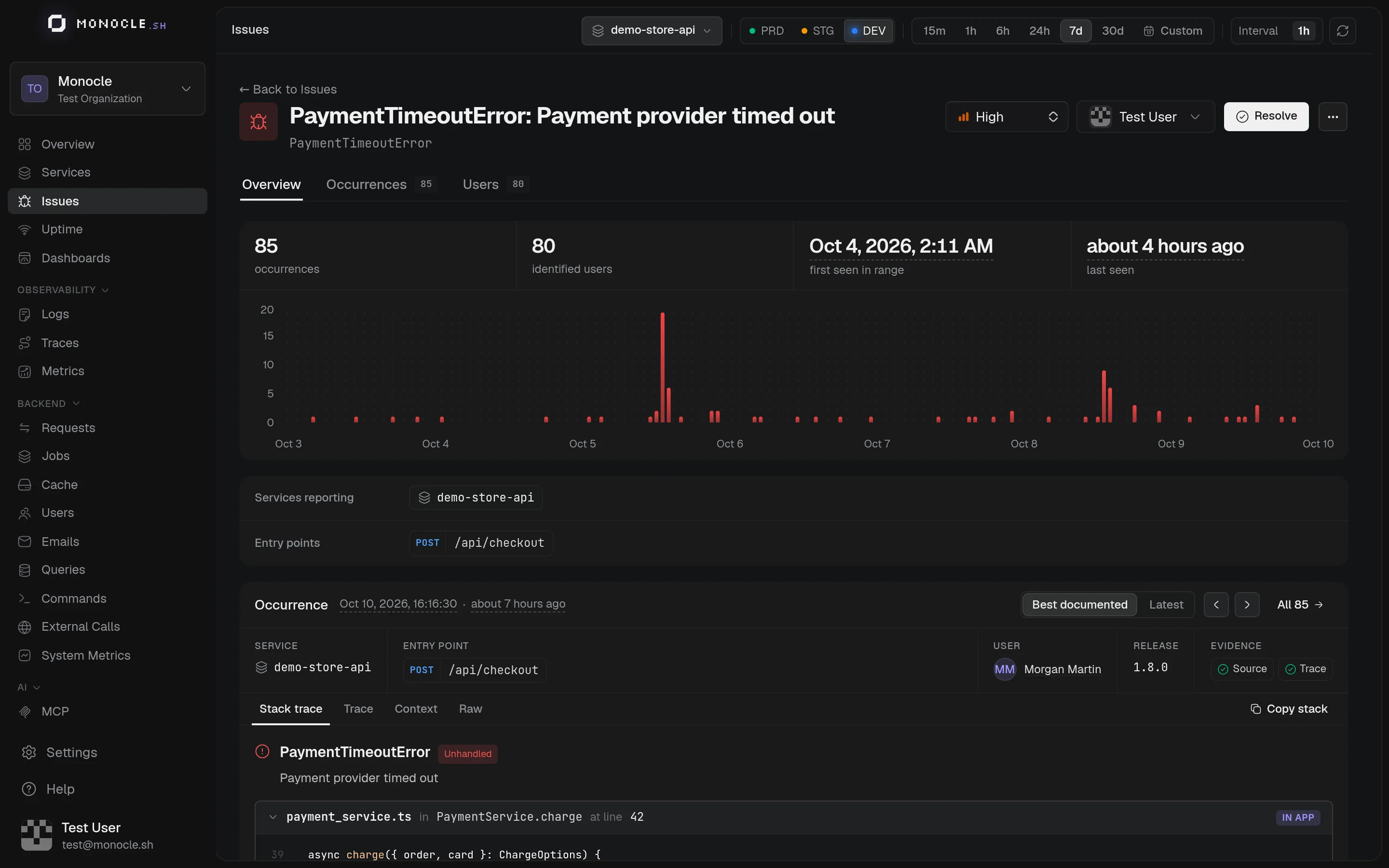Screen dimensions: 1389x868
Task: Open Requests under Backend
Action: [x=108, y=428]
